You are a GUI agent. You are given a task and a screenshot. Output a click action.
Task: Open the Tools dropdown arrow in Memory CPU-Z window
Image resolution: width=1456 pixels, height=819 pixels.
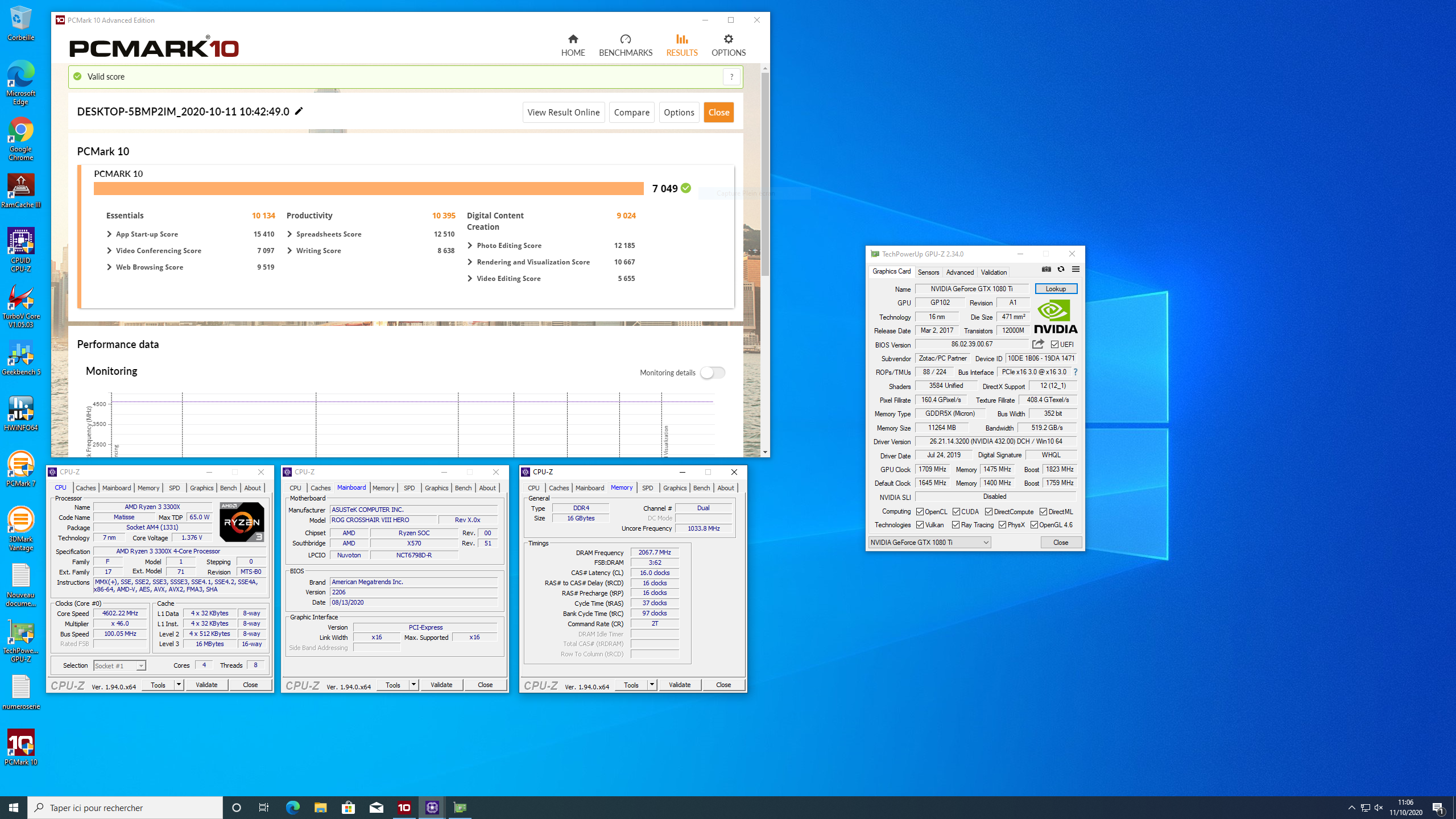tap(652, 685)
